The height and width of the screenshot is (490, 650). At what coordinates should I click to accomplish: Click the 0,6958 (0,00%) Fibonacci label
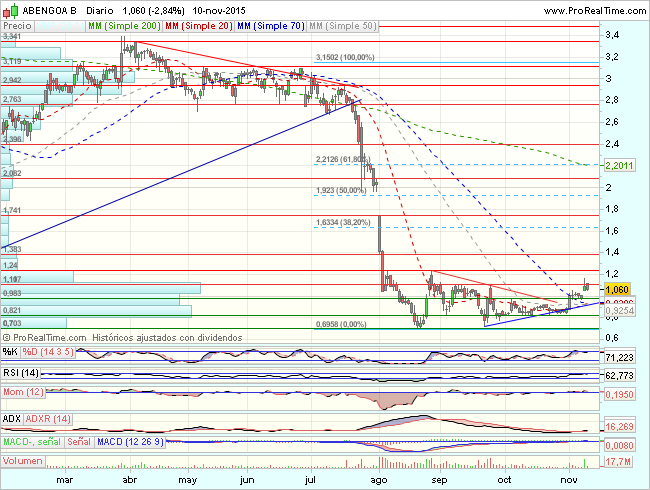(341, 324)
